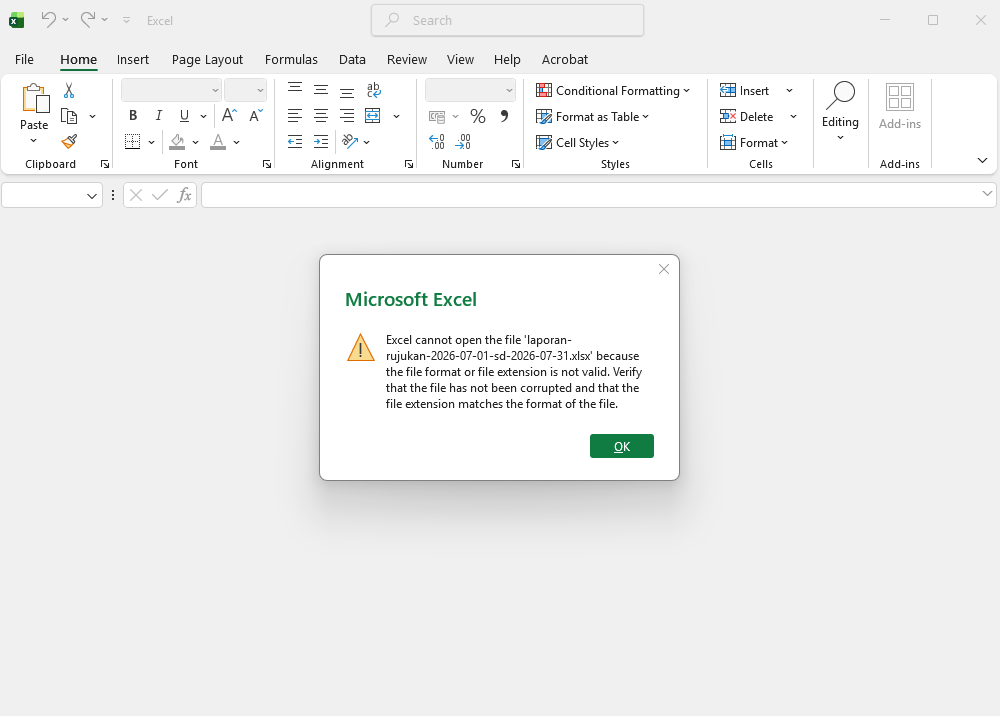Click the Search box in title bar
The height and width of the screenshot is (716, 1000).
coord(508,20)
